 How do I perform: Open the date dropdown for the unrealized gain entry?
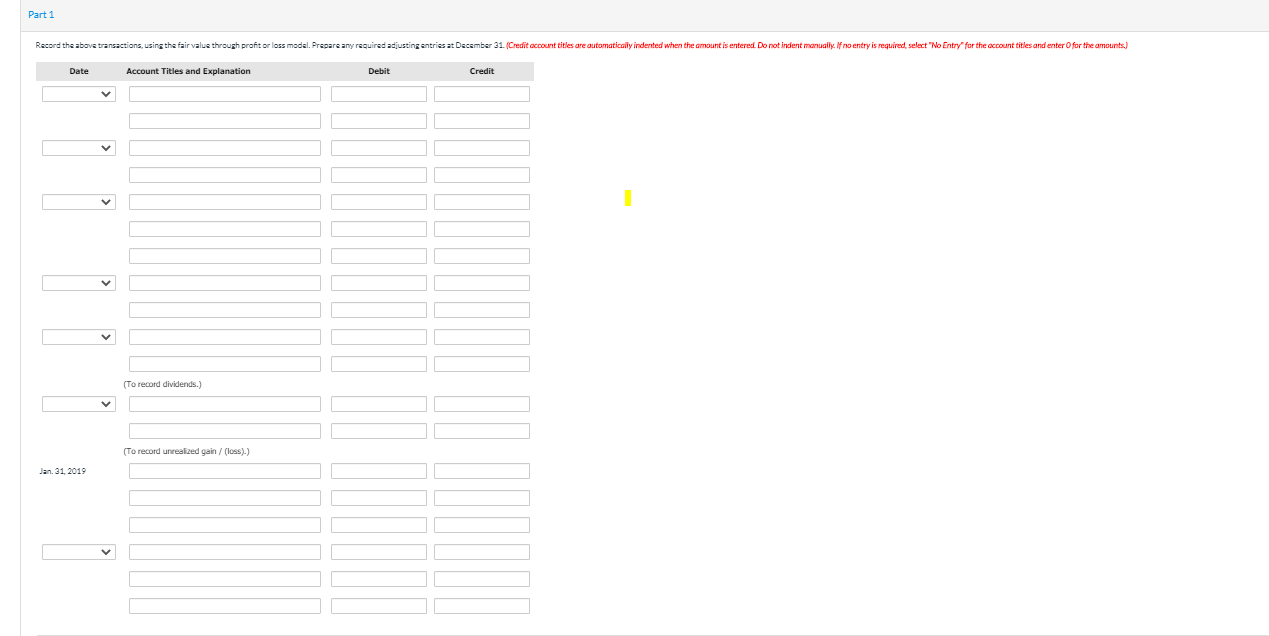(78, 403)
